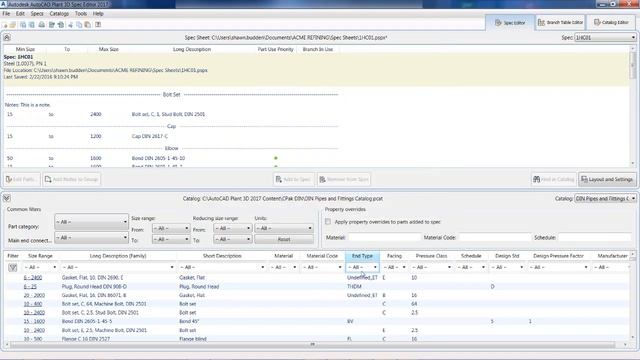Select the Cap DIN 2617-C spec row
Viewport: 640px width, 360px height.
click(x=171, y=136)
